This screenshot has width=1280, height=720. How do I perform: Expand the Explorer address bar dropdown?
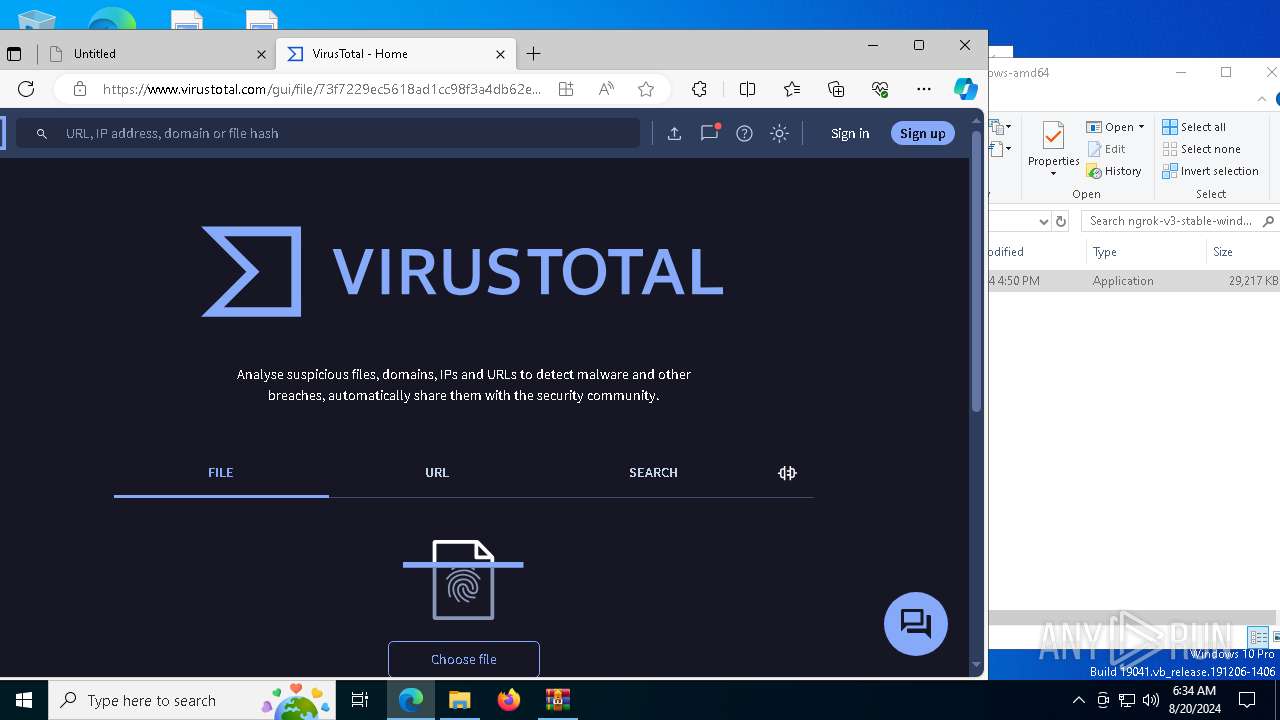point(1043,221)
